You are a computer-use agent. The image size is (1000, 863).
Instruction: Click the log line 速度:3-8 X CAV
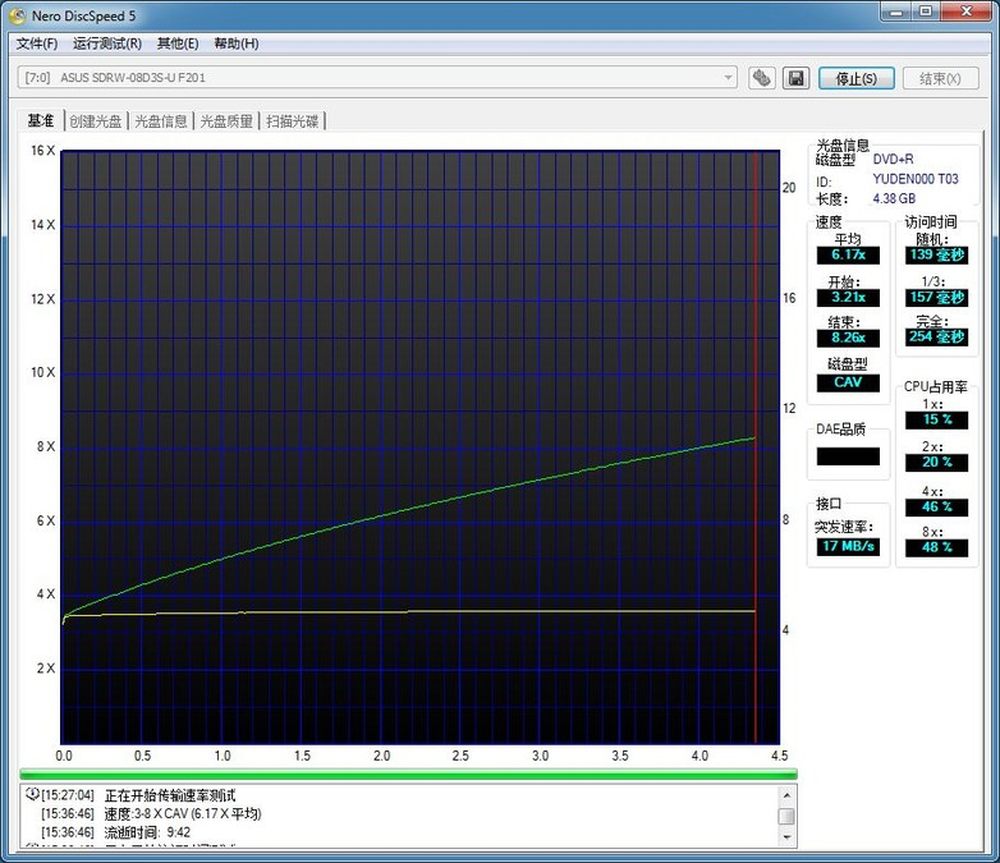pyautogui.click(x=183, y=814)
